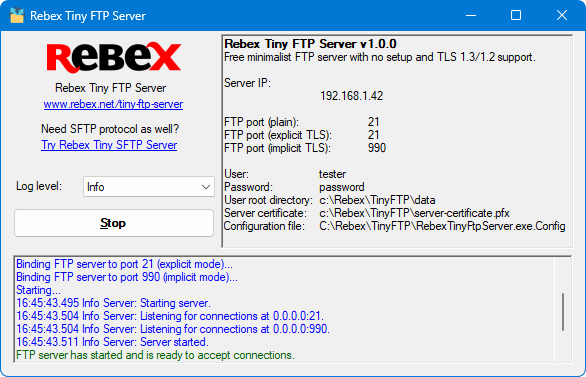Open the Try Rebex Tiny SFTP Server link
The width and height of the screenshot is (586, 377).
pos(109,145)
